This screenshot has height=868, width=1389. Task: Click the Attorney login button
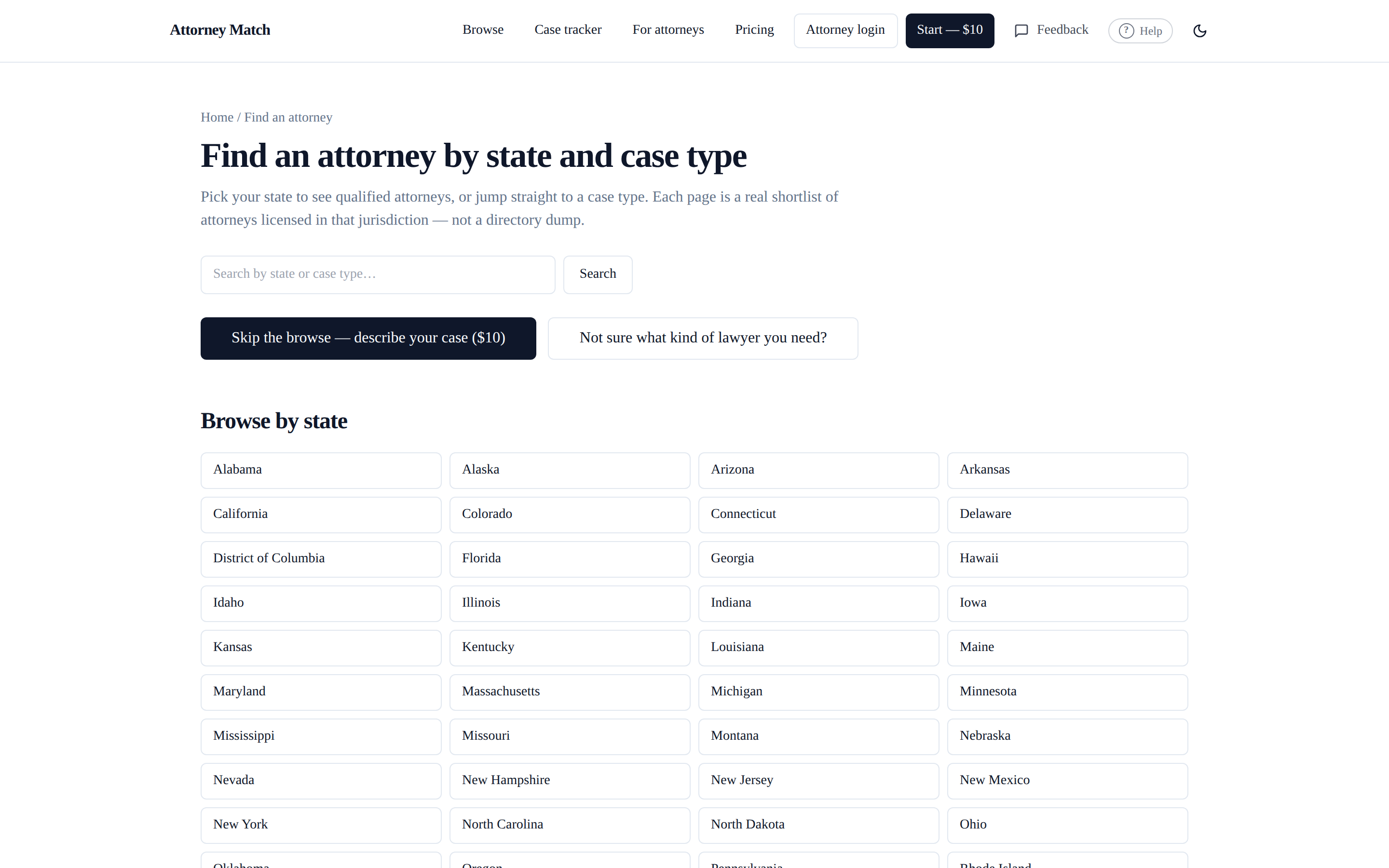[x=845, y=30]
